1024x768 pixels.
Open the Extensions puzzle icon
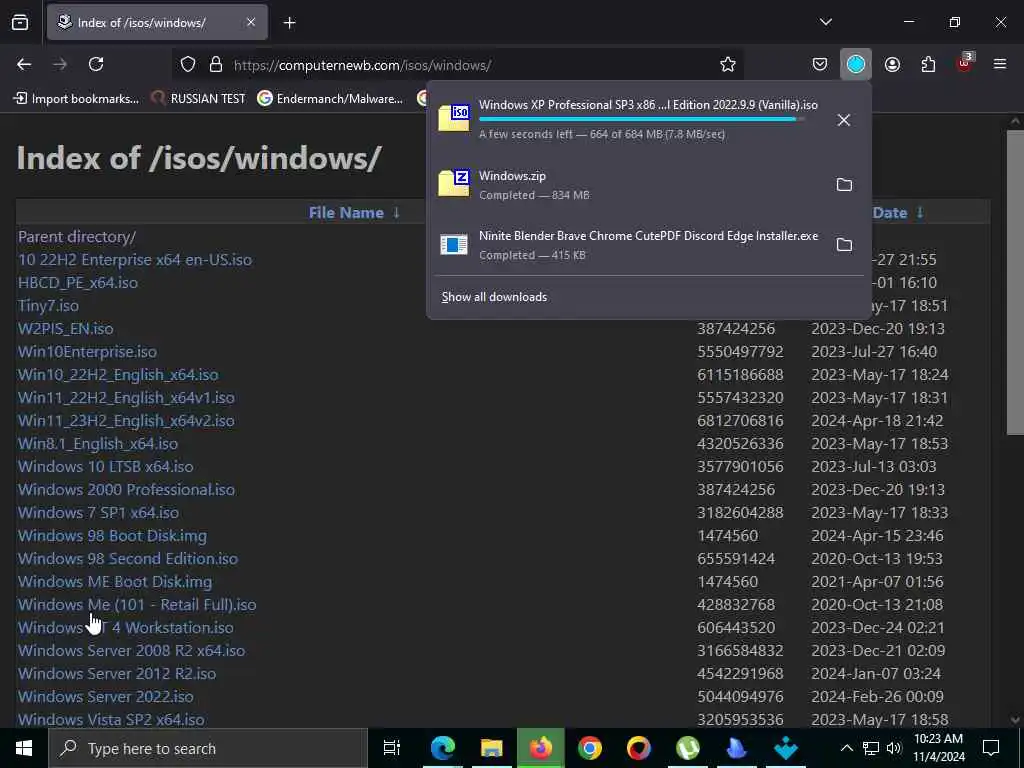click(x=928, y=64)
